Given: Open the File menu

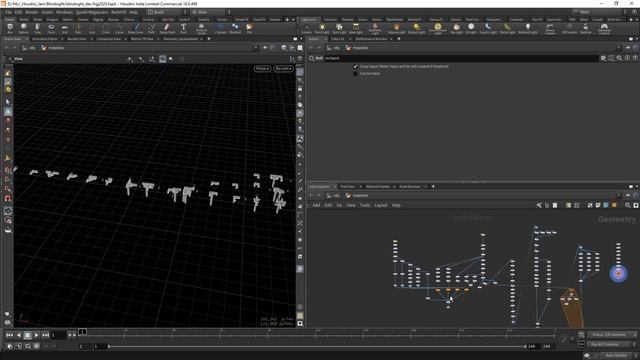Looking at the screenshot, I should [x=8, y=12].
